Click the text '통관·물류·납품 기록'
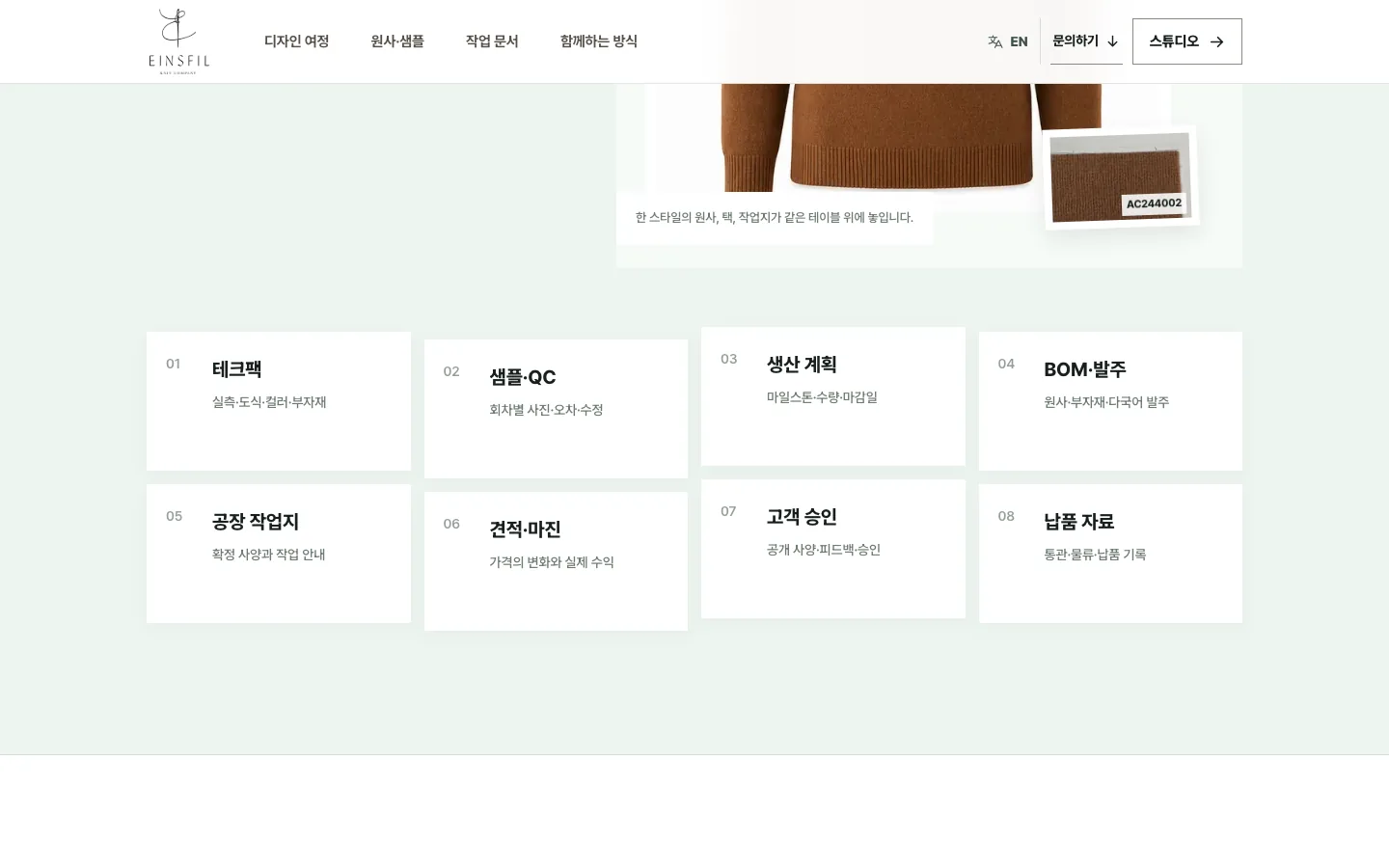Viewport: 1389px width, 868px height. pos(1095,555)
